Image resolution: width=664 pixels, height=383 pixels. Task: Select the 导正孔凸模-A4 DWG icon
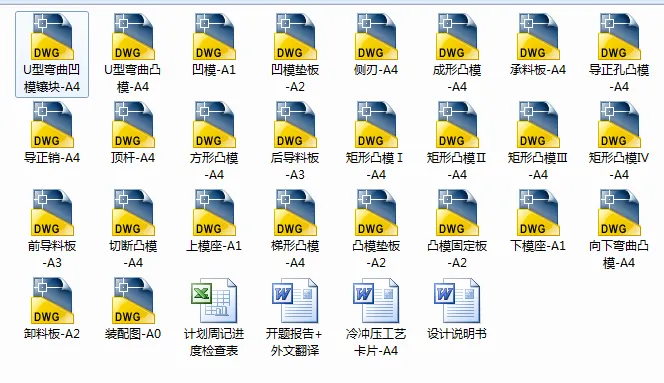(x=619, y=36)
